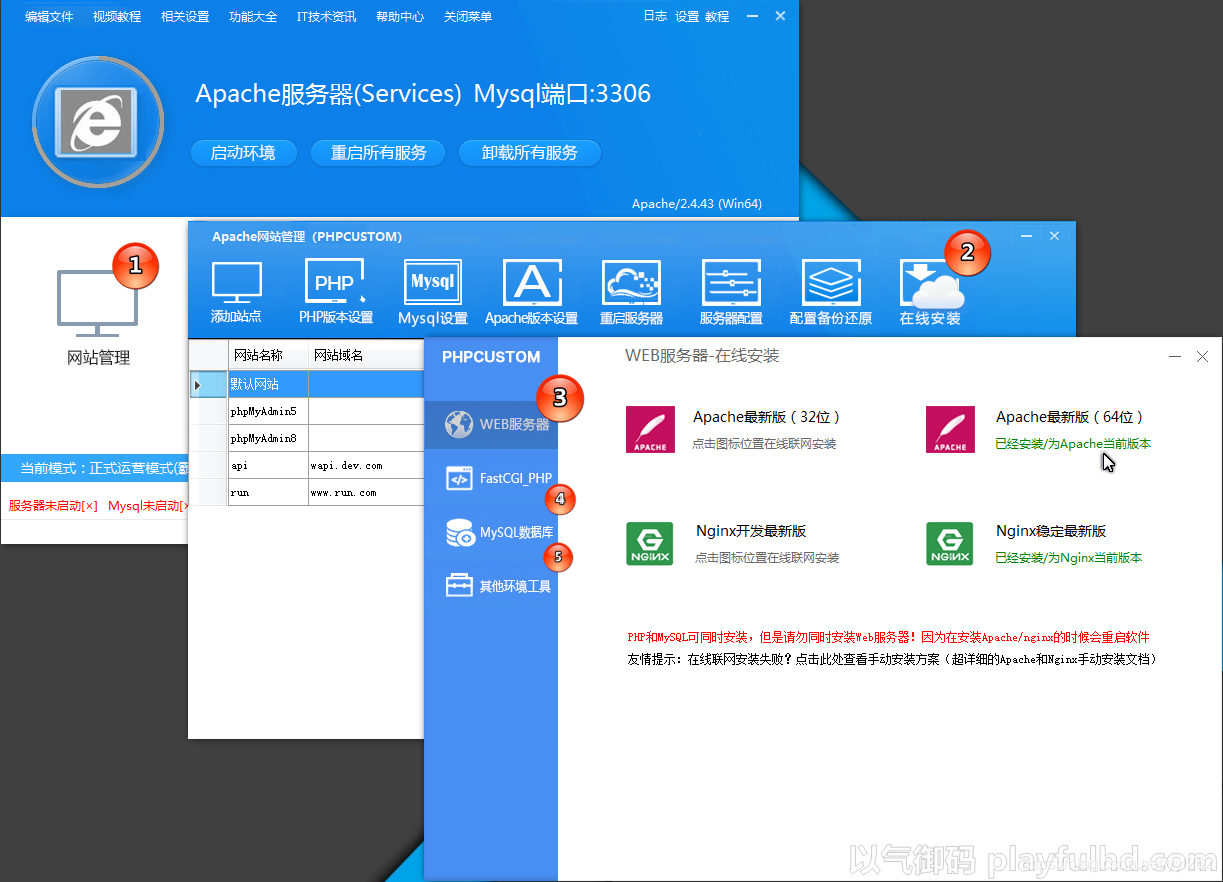Image resolution: width=1223 pixels, height=882 pixels.
Task: Click the 添加站点 toolbar icon
Action: (x=237, y=284)
